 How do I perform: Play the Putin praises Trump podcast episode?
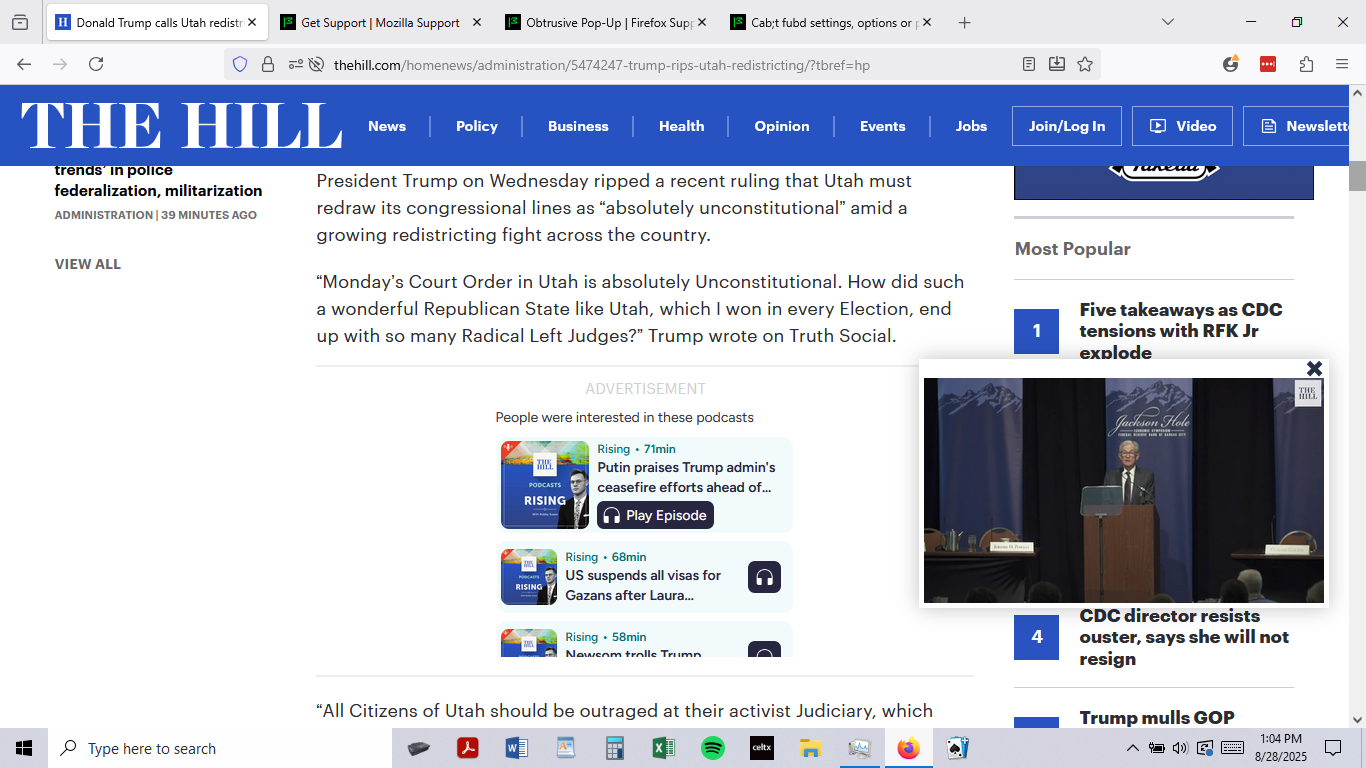coord(655,515)
